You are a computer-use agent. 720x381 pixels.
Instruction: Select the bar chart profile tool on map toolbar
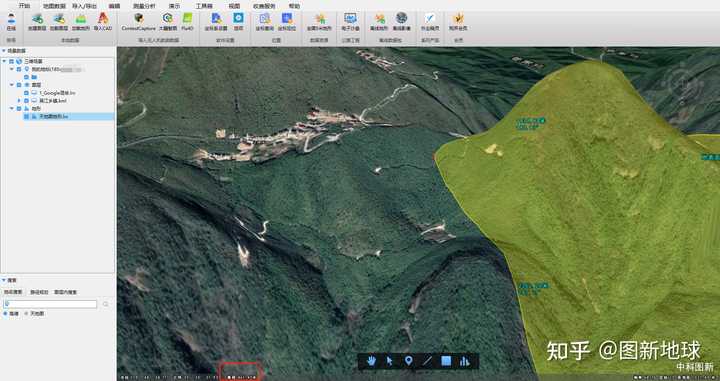coord(465,361)
